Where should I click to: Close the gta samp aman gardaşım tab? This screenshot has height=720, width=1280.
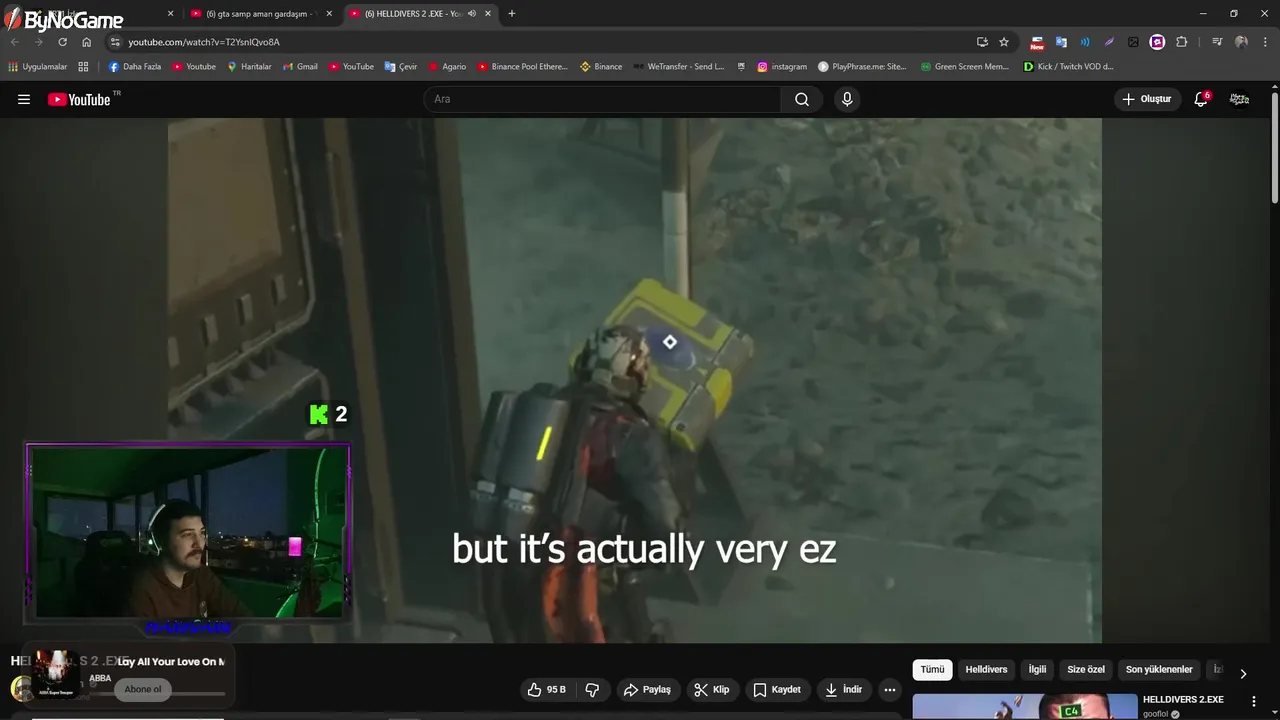(x=329, y=14)
